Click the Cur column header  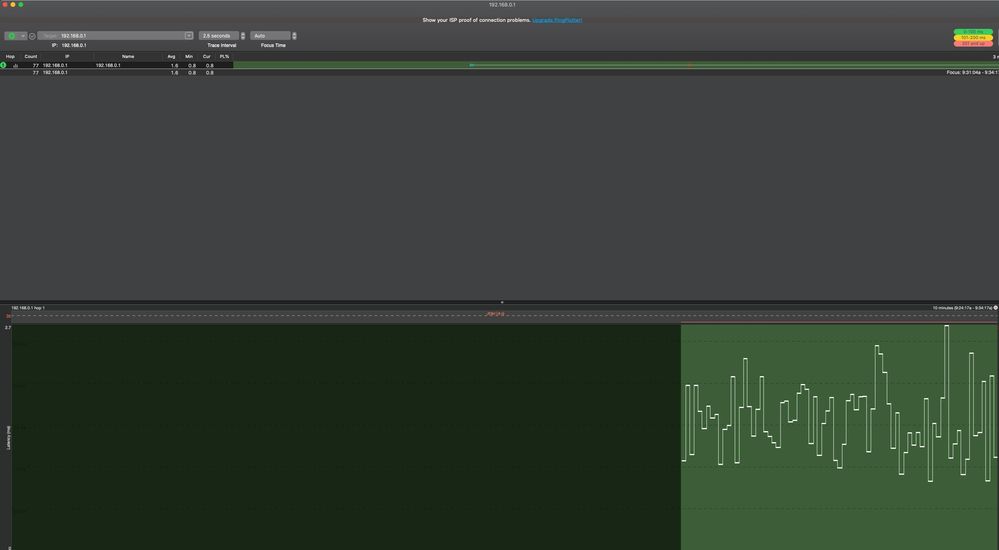(x=206, y=56)
